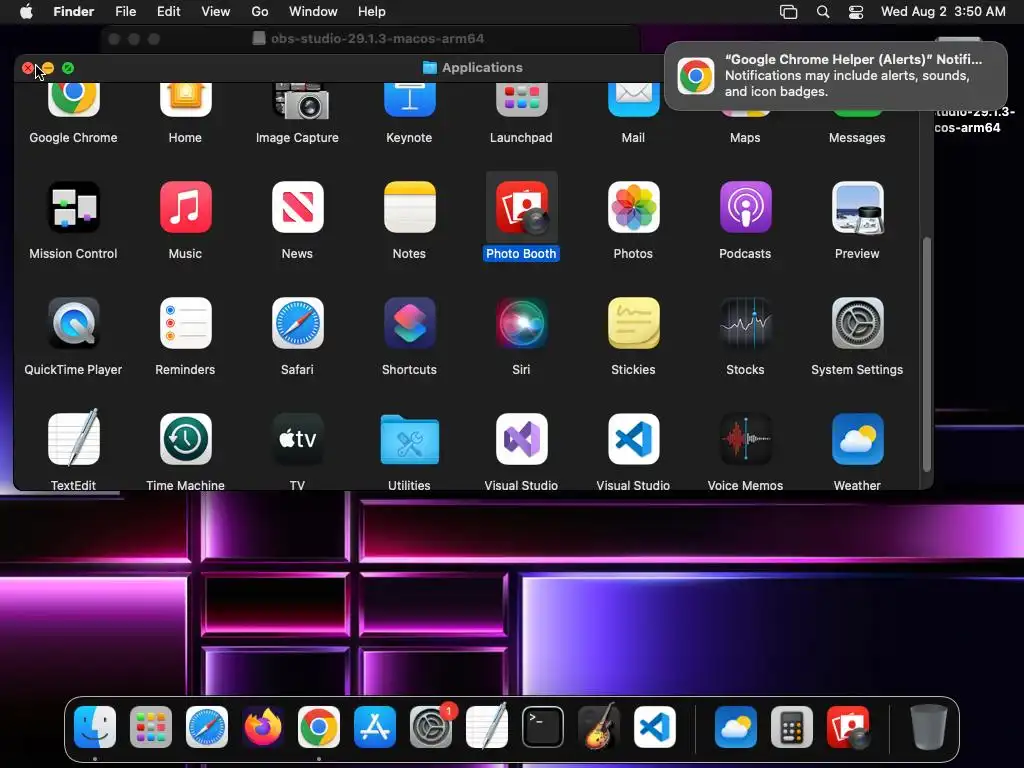Open the Utilities folder
This screenshot has width=1024, height=768.
click(x=409, y=439)
